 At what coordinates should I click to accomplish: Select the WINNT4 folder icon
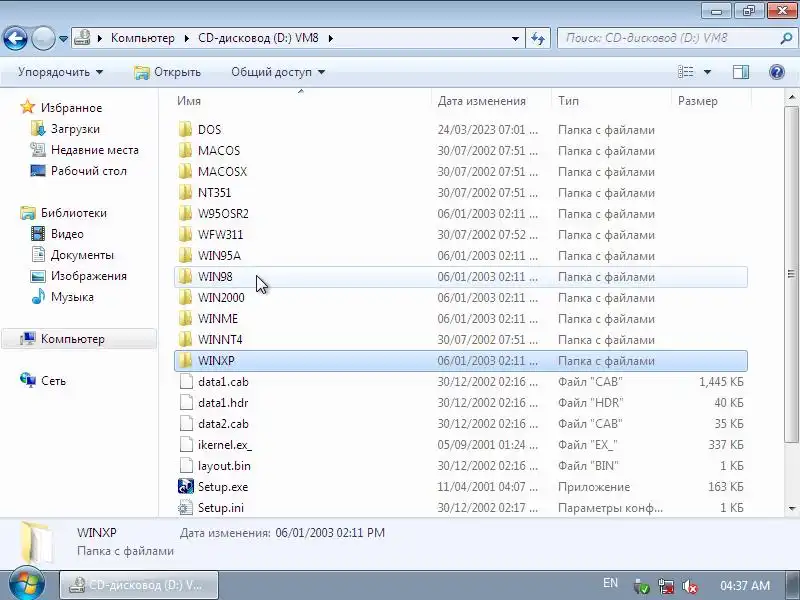coord(186,339)
